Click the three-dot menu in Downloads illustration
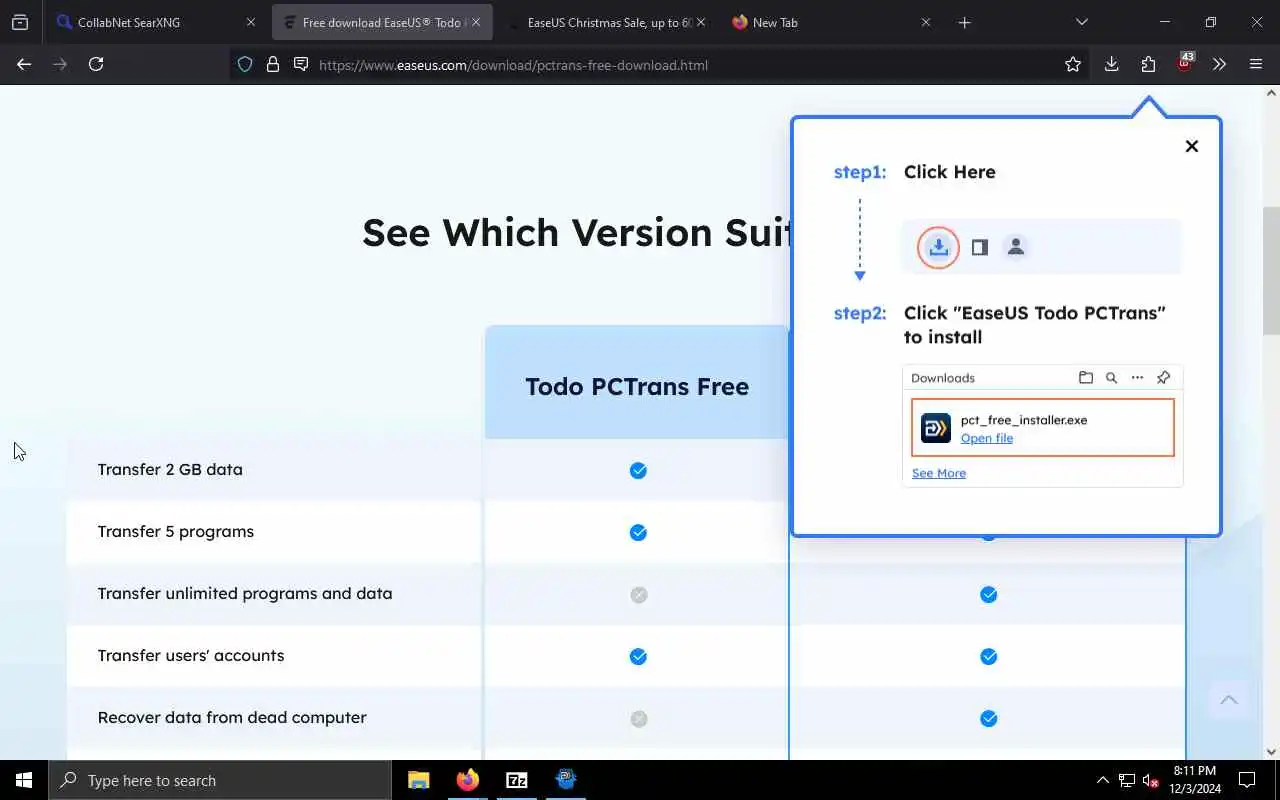 (x=1137, y=378)
